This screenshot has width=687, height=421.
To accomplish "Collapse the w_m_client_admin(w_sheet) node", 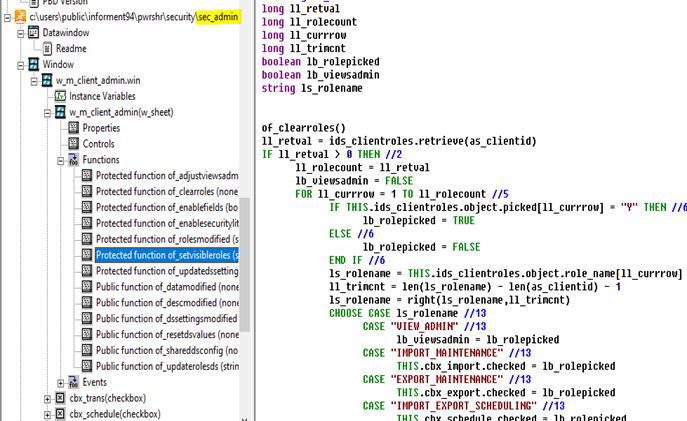I will (x=47, y=113).
